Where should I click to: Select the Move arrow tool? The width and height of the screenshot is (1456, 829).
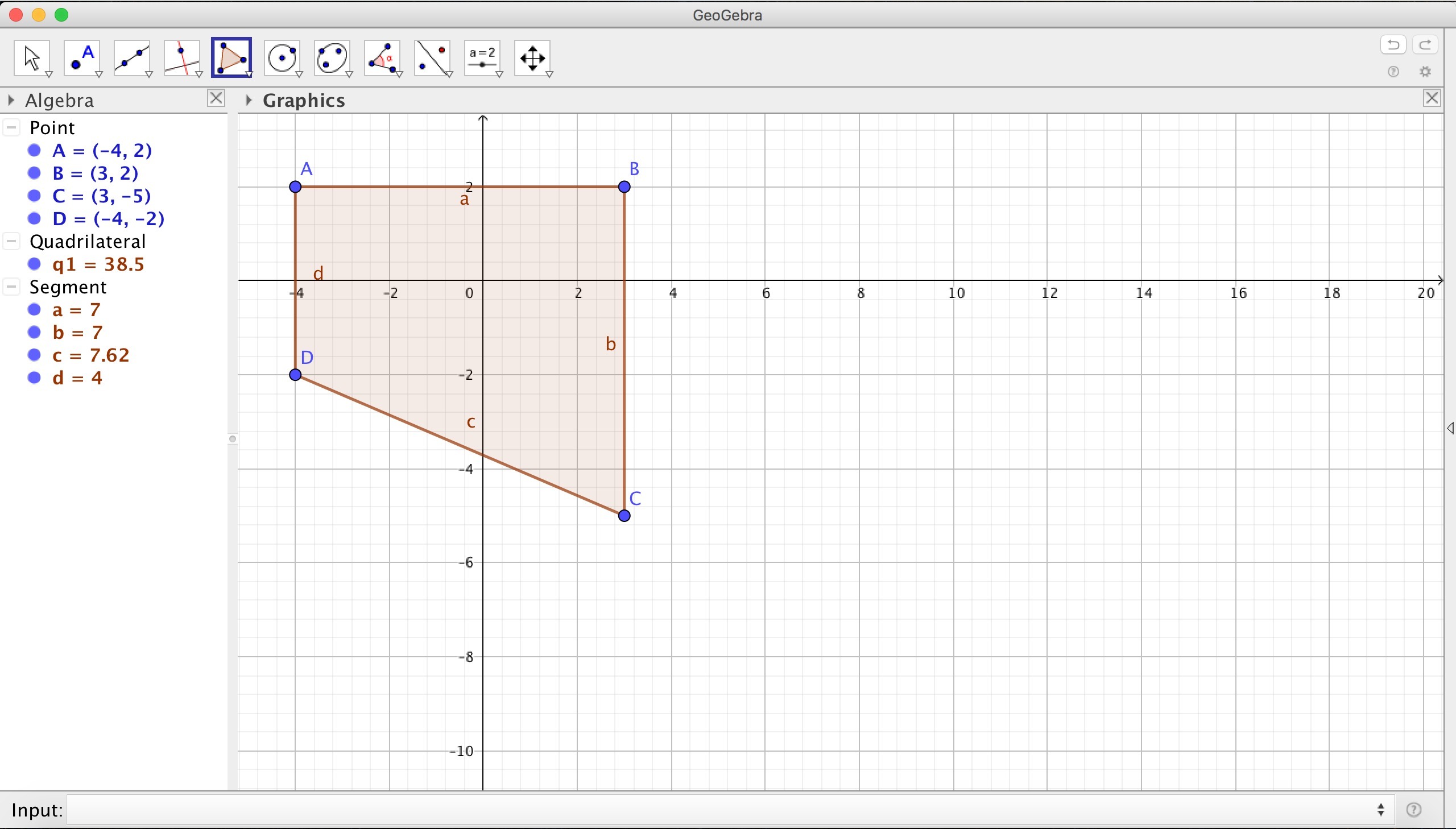point(32,57)
